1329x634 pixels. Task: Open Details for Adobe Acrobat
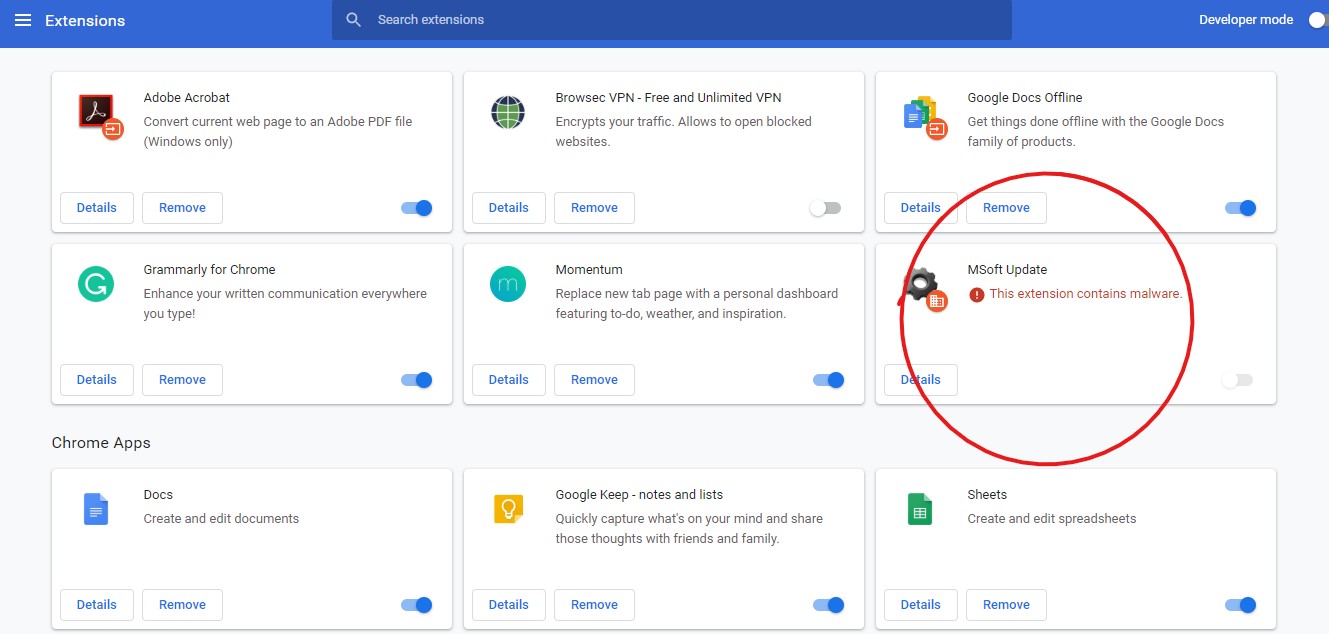(97, 208)
